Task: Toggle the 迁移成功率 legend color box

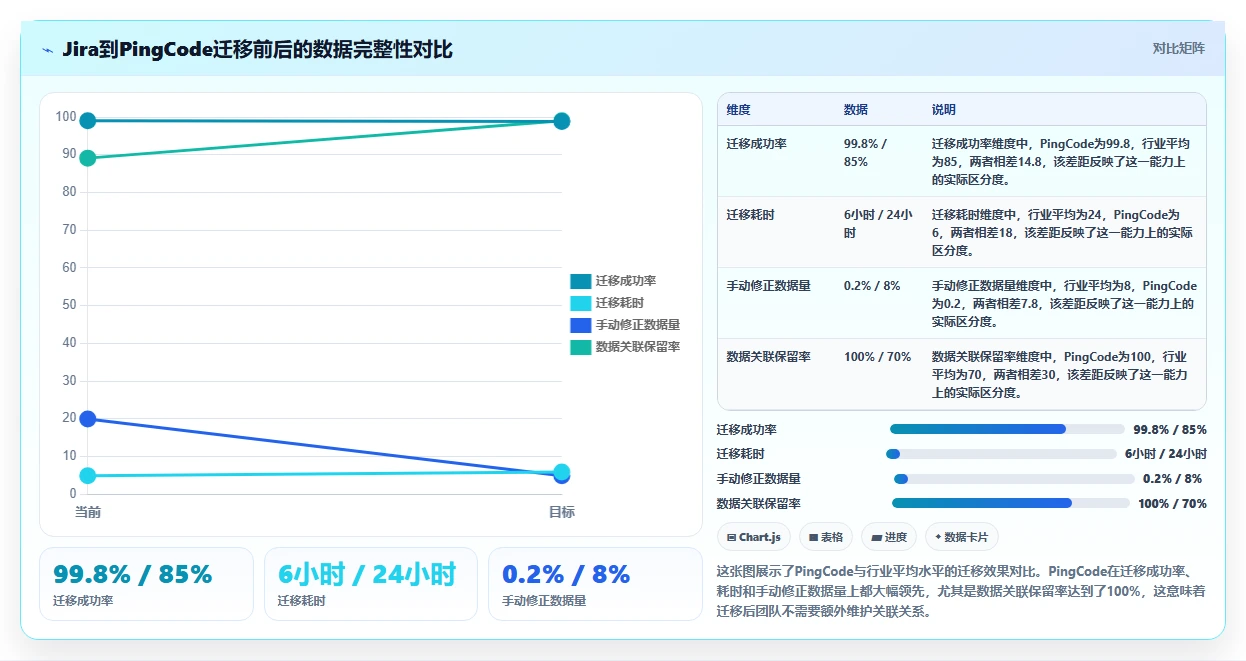Action: click(580, 281)
